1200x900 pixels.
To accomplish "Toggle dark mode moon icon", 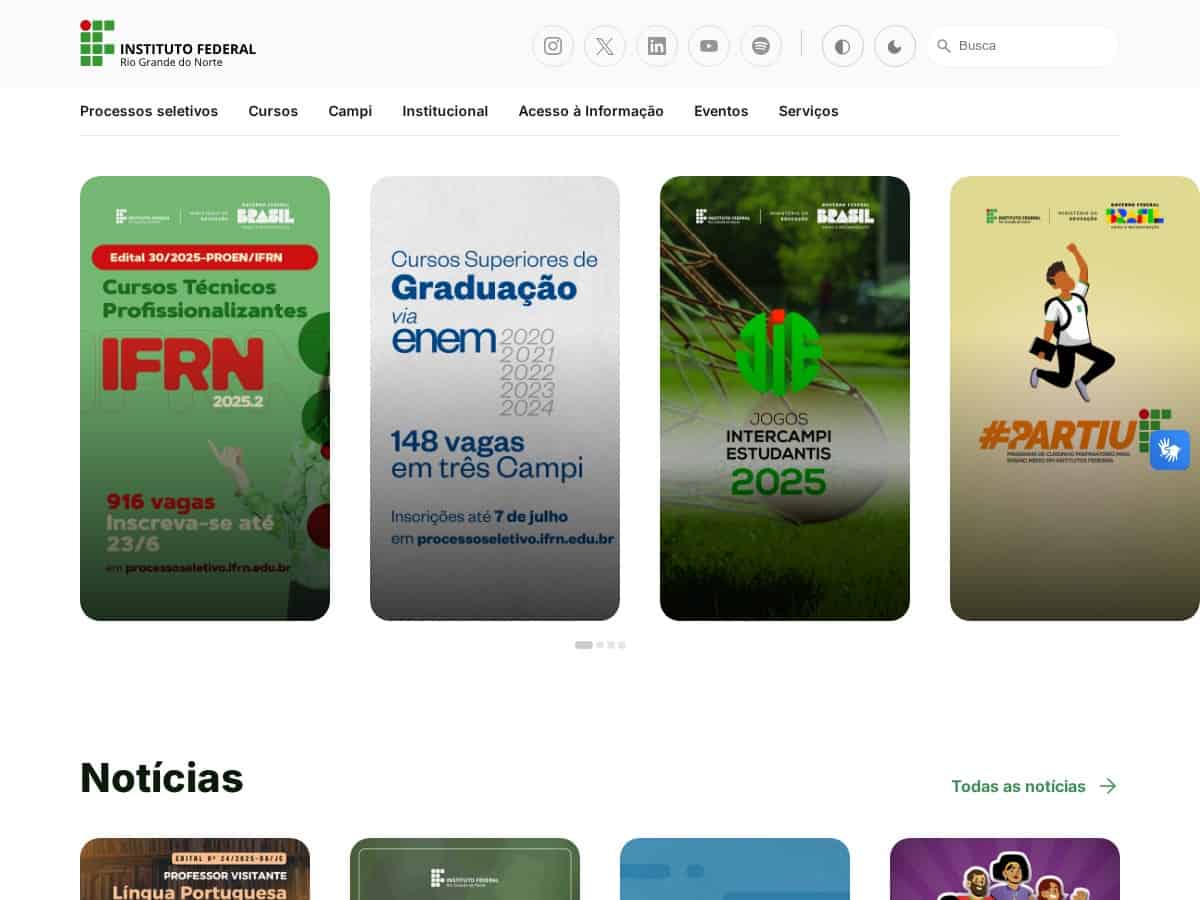I will pos(895,46).
